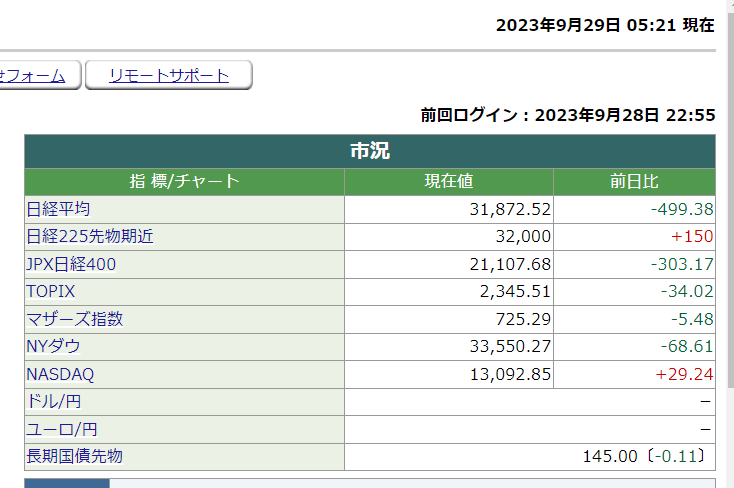The image size is (734, 488).
Task: Click the 前回ログイン timestamp text
Action: click(568, 115)
